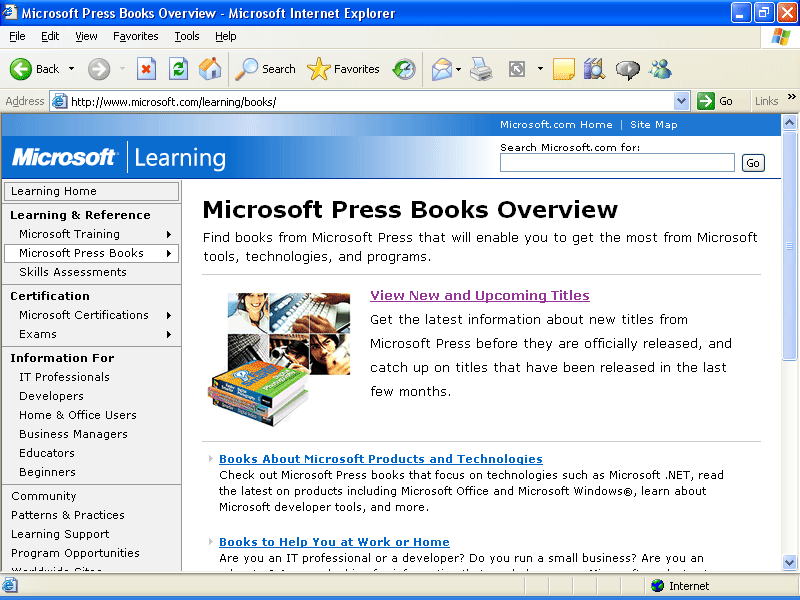Open the Messenger people icon
Viewport: 800px width, 600px height.
pos(660,69)
